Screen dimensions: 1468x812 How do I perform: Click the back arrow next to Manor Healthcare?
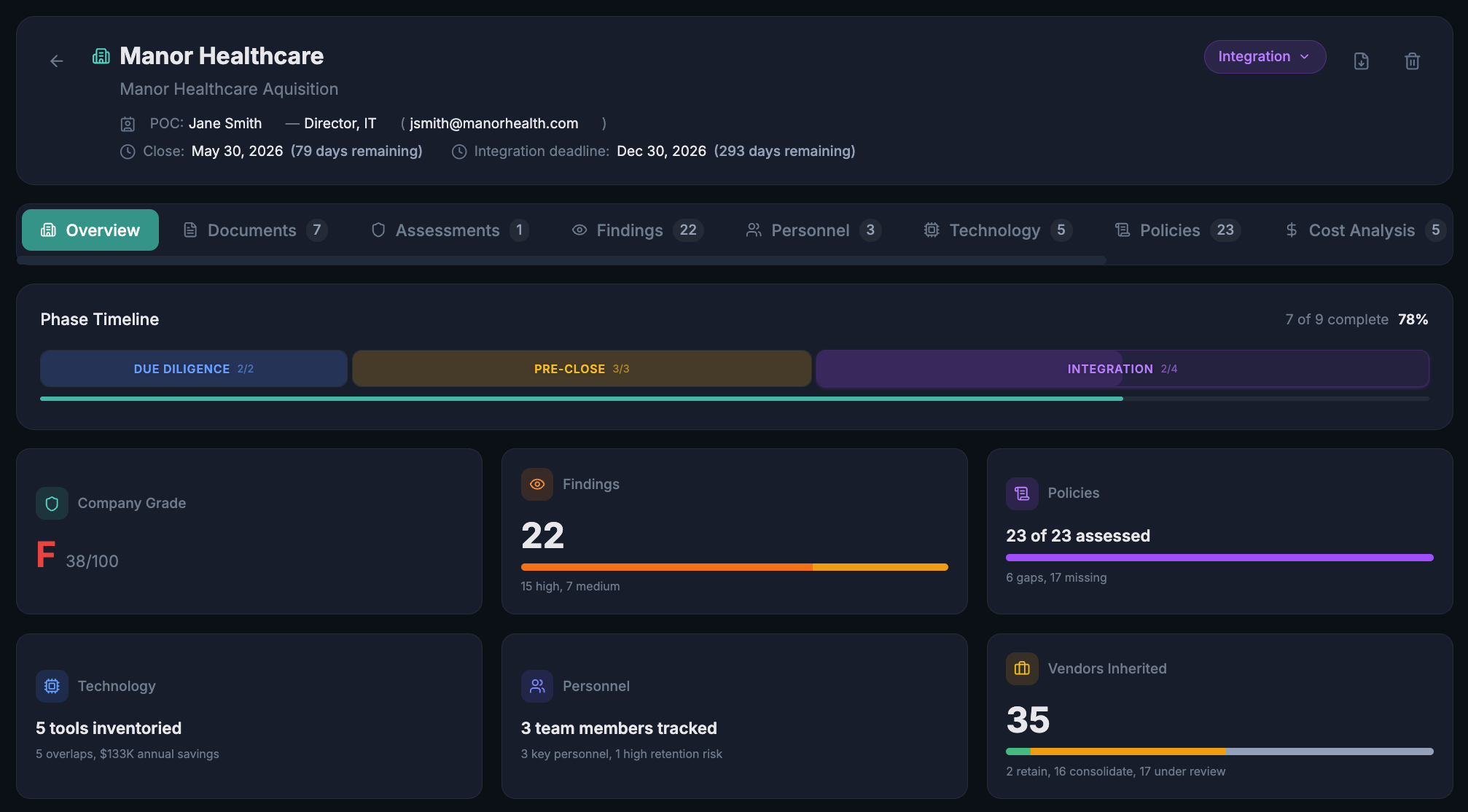57,61
